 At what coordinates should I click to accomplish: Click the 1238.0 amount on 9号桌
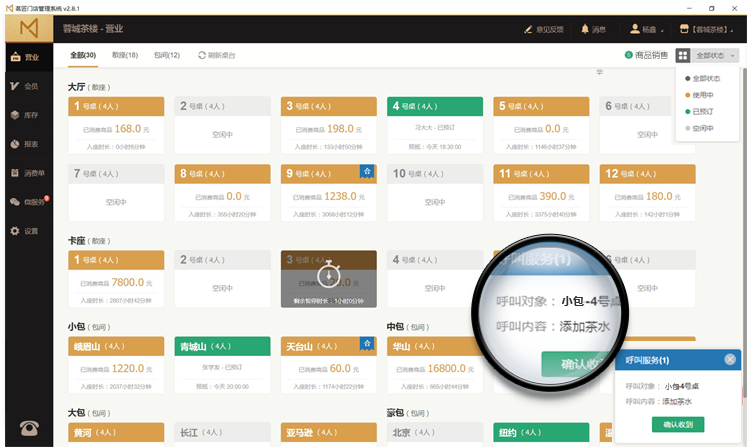pyautogui.click(x=340, y=196)
